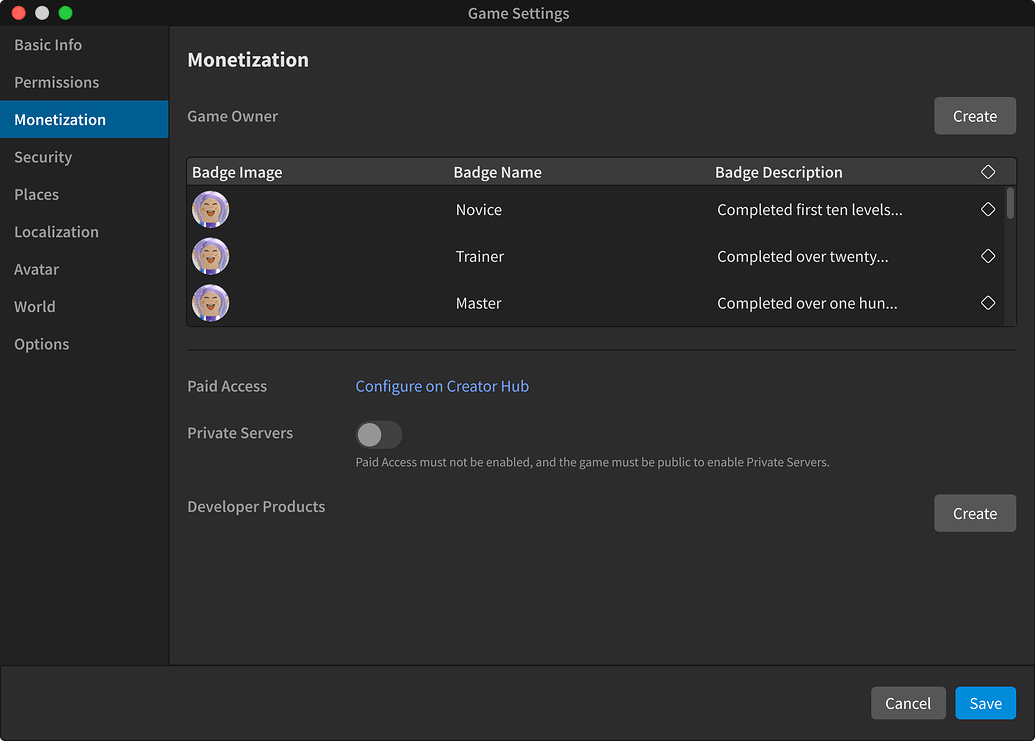Cancel the game settings dialog
The image size is (1035, 741).
coord(908,703)
